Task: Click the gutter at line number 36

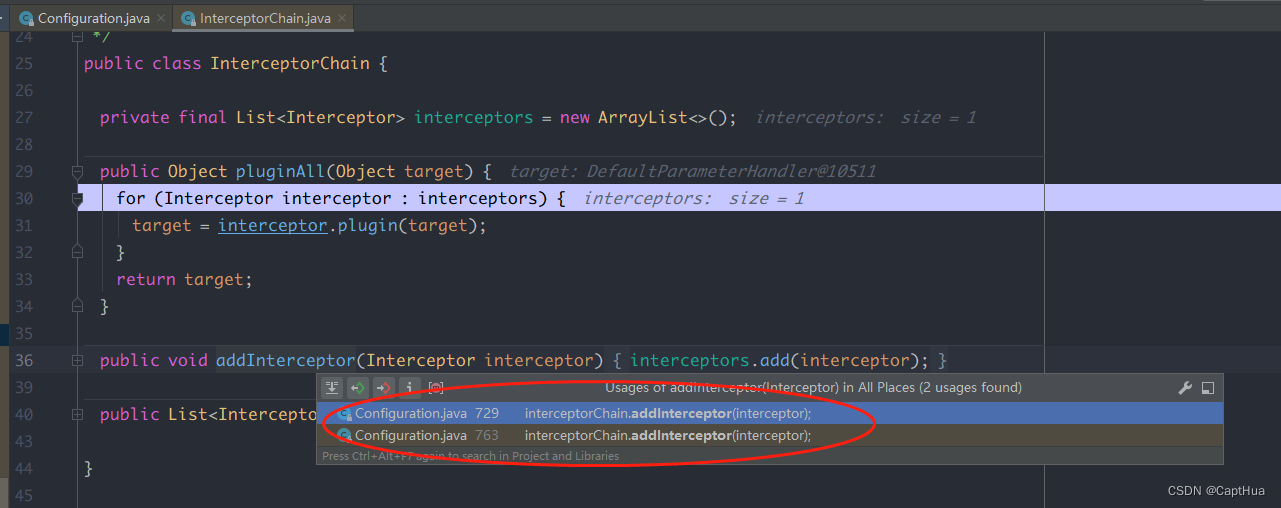Action: tap(24, 360)
